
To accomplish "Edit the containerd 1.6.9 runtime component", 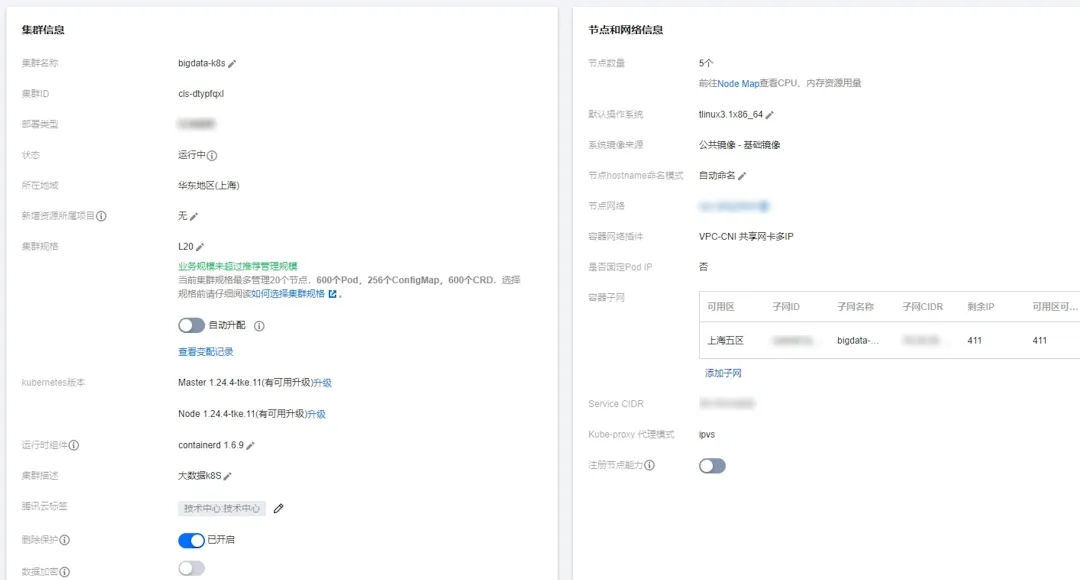I will (251, 445).
